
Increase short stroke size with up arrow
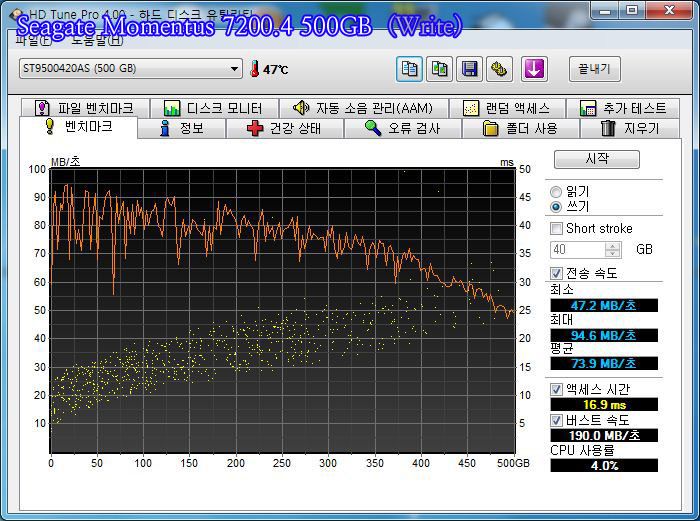[x=613, y=246]
